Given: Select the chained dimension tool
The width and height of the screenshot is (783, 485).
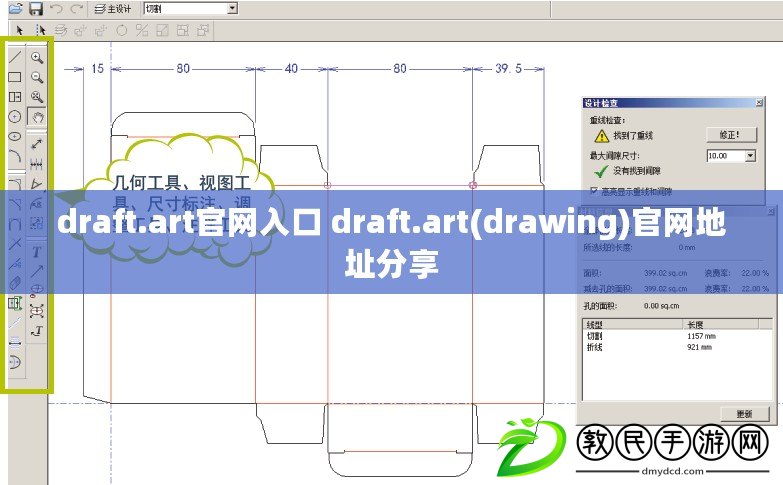Looking at the screenshot, I should 36,164.
